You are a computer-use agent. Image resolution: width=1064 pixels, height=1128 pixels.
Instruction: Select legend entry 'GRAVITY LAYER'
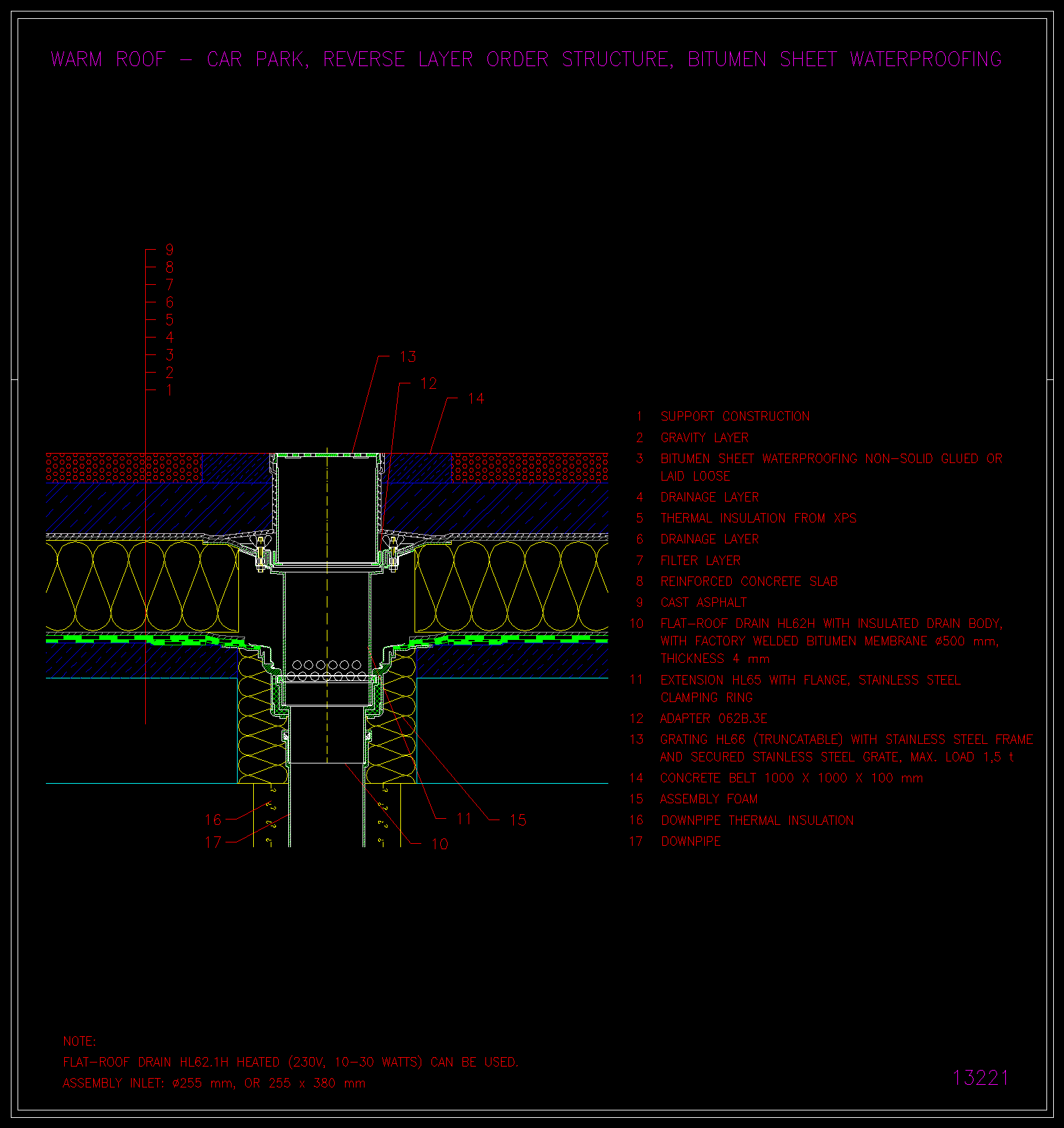pyautogui.click(x=705, y=437)
